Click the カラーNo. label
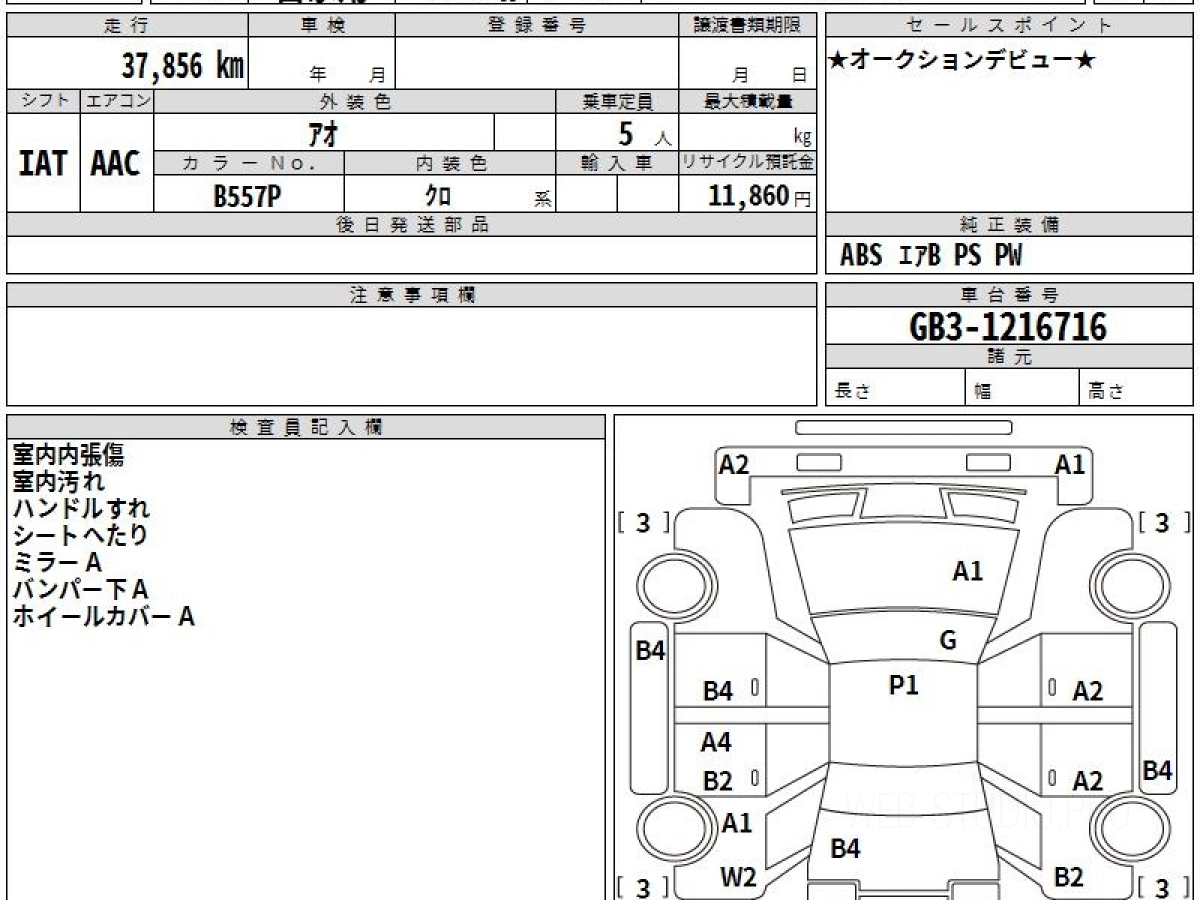This screenshot has width=1200, height=900. pos(249,164)
